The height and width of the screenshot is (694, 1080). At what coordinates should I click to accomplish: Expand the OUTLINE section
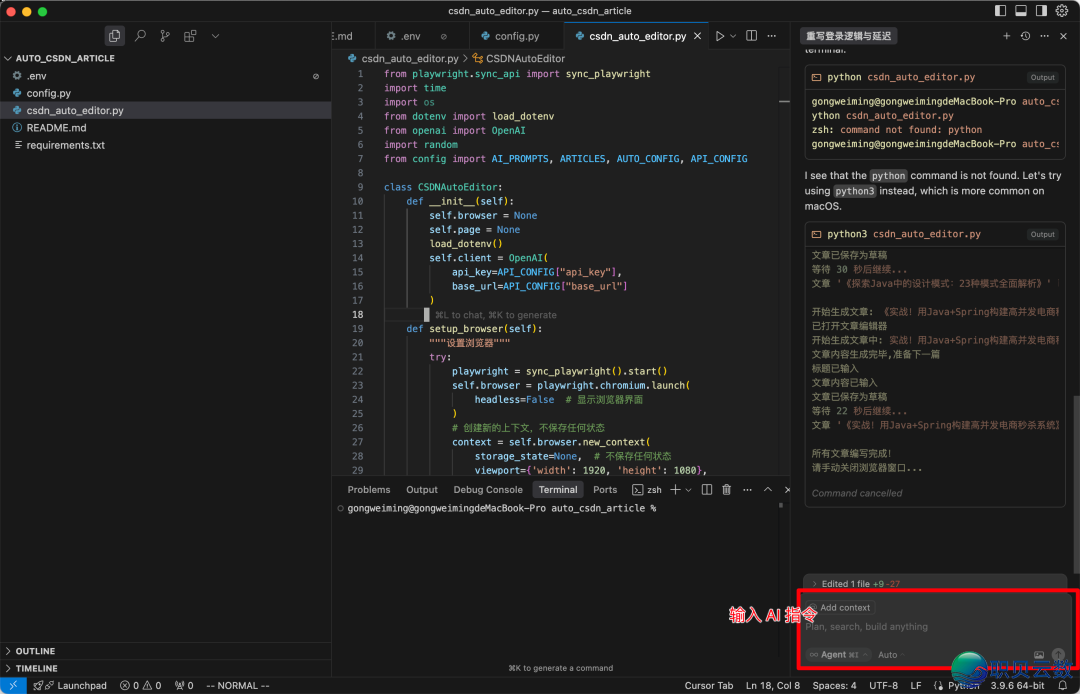click(x=35, y=651)
